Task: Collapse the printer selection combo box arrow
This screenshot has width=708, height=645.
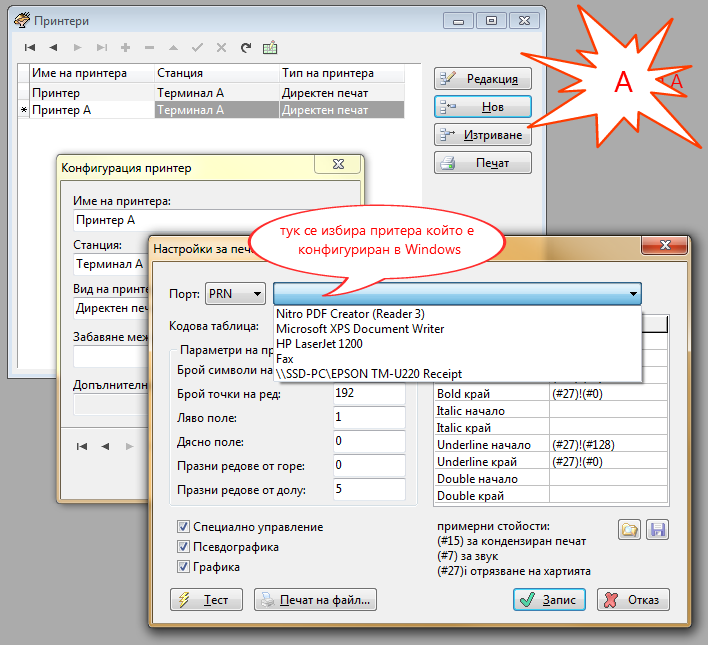Action: (x=633, y=293)
